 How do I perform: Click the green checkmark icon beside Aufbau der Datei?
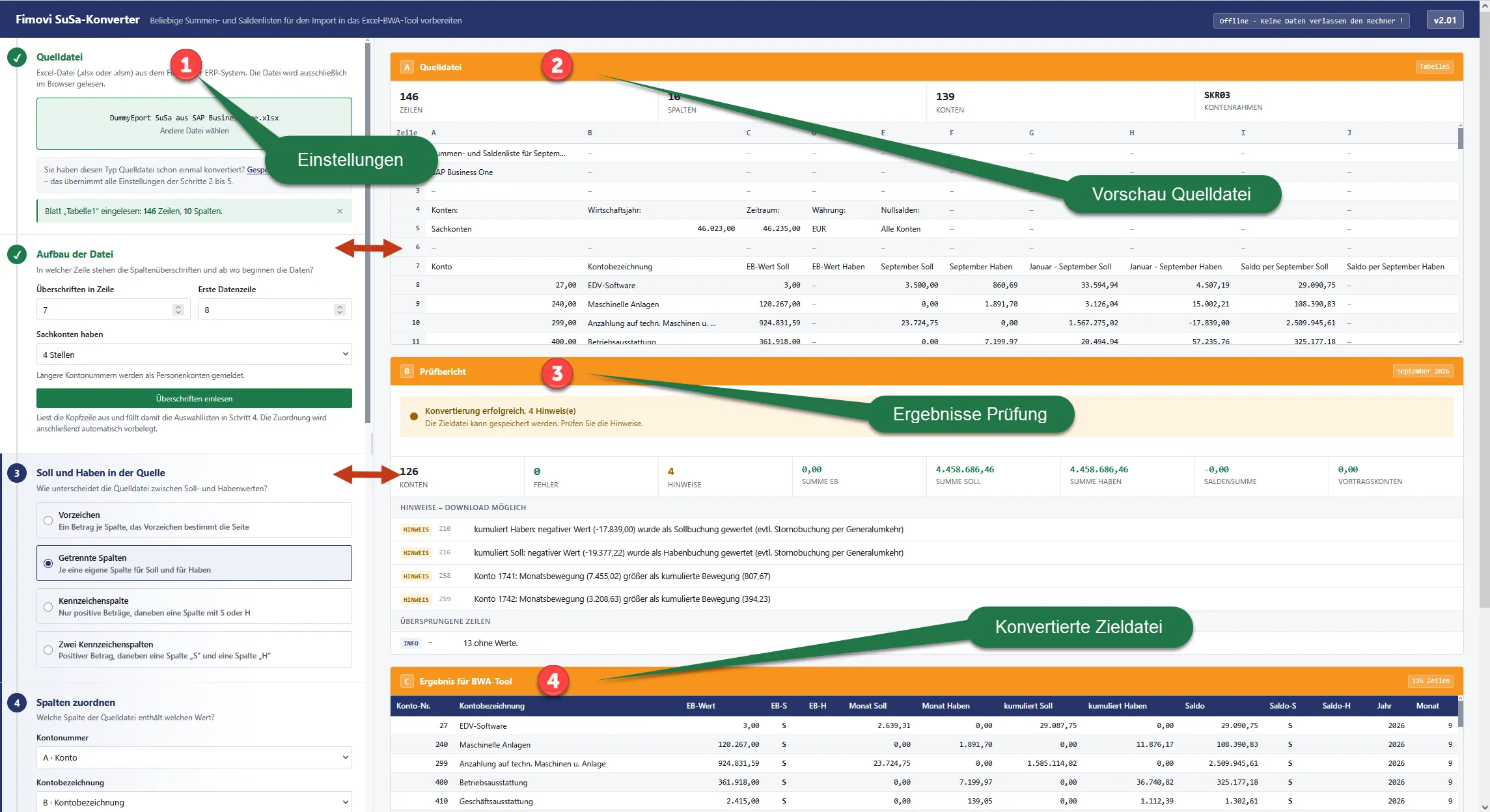[17, 254]
